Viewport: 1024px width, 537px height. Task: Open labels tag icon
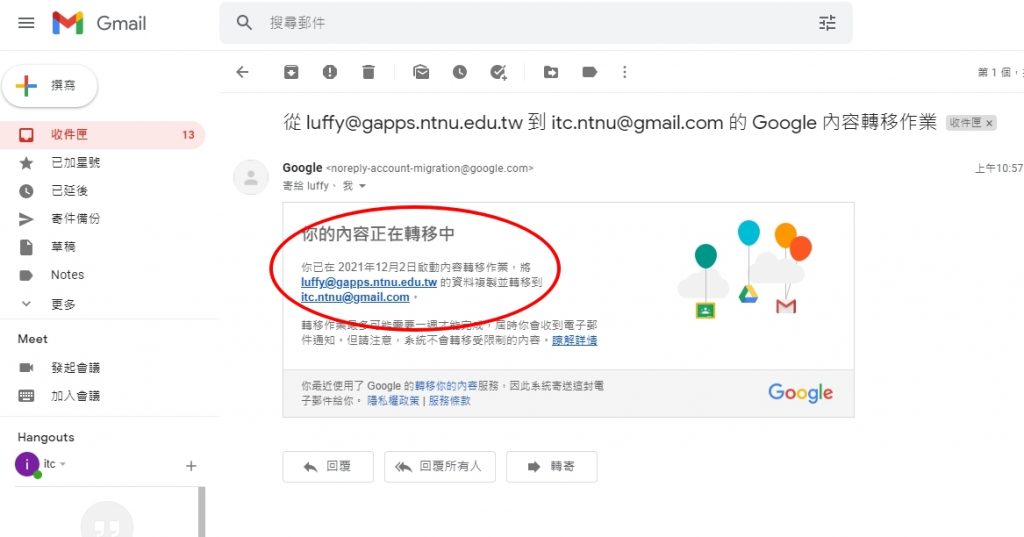pos(590,72)
